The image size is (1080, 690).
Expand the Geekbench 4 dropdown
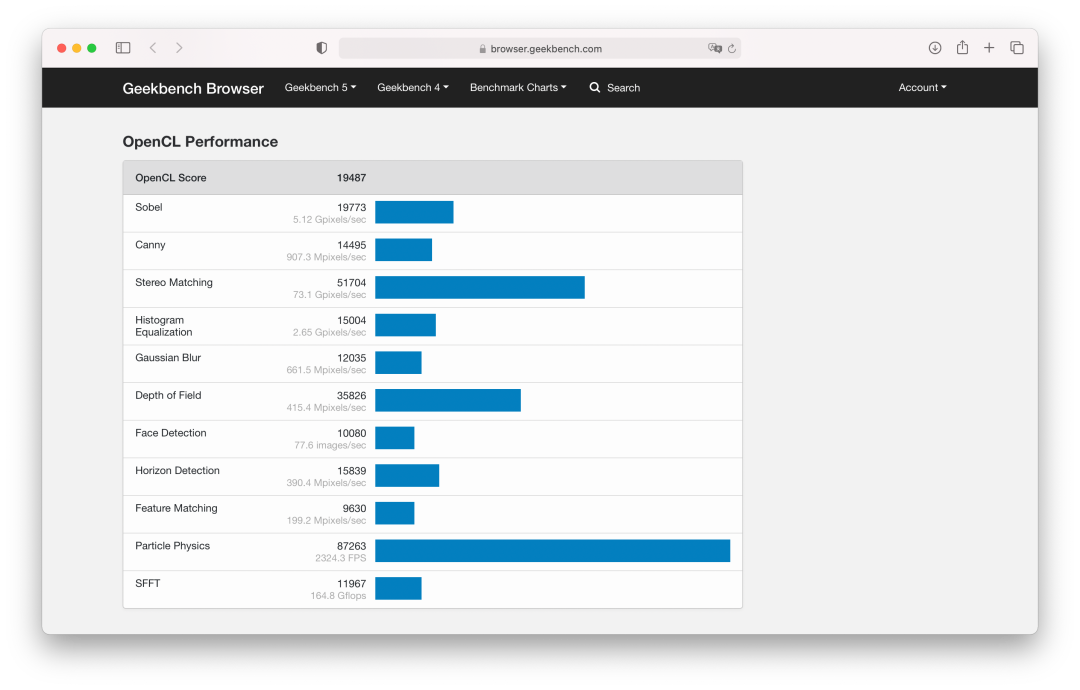412,88
